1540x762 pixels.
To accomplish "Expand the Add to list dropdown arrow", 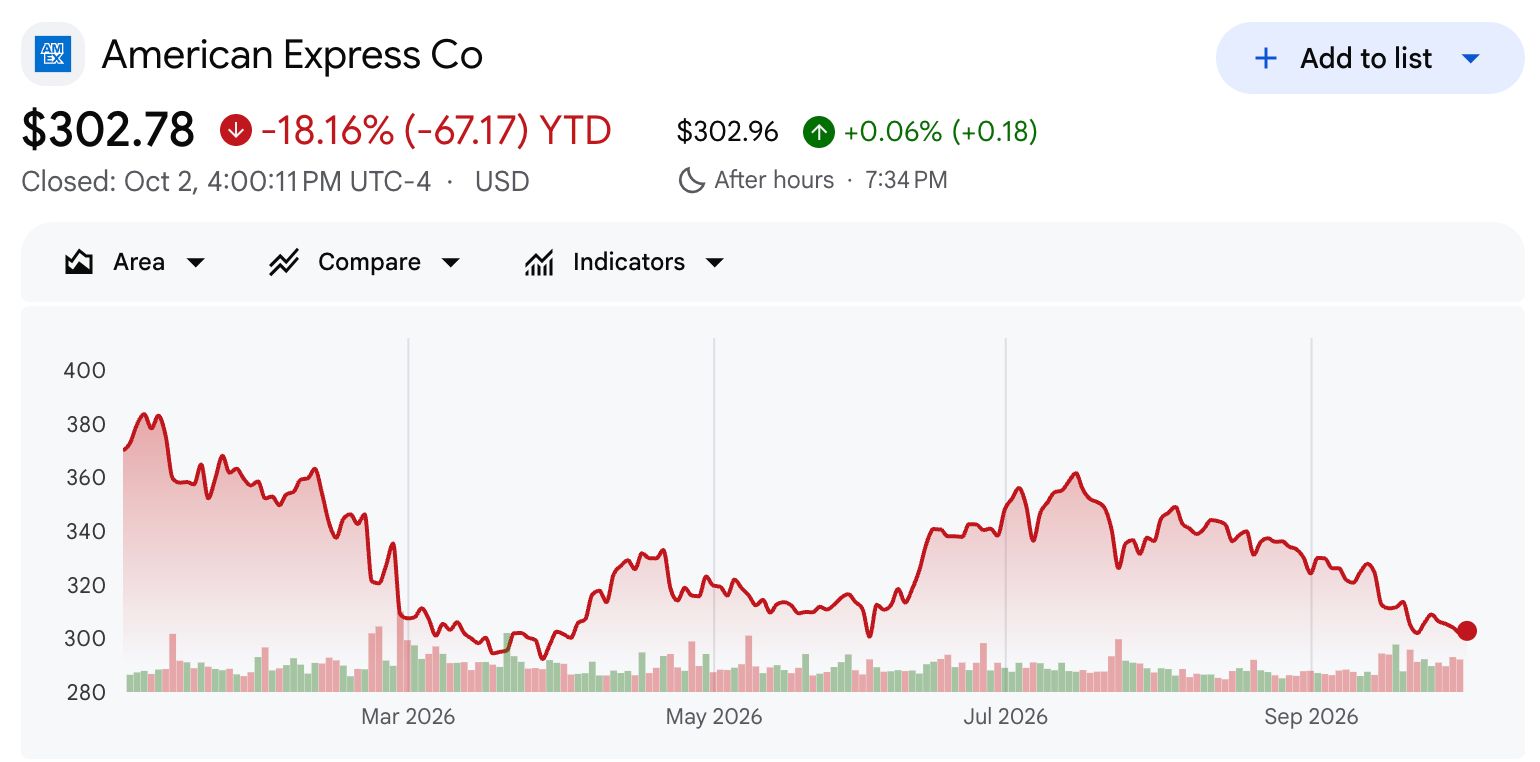I will [x=1470, y=58].
